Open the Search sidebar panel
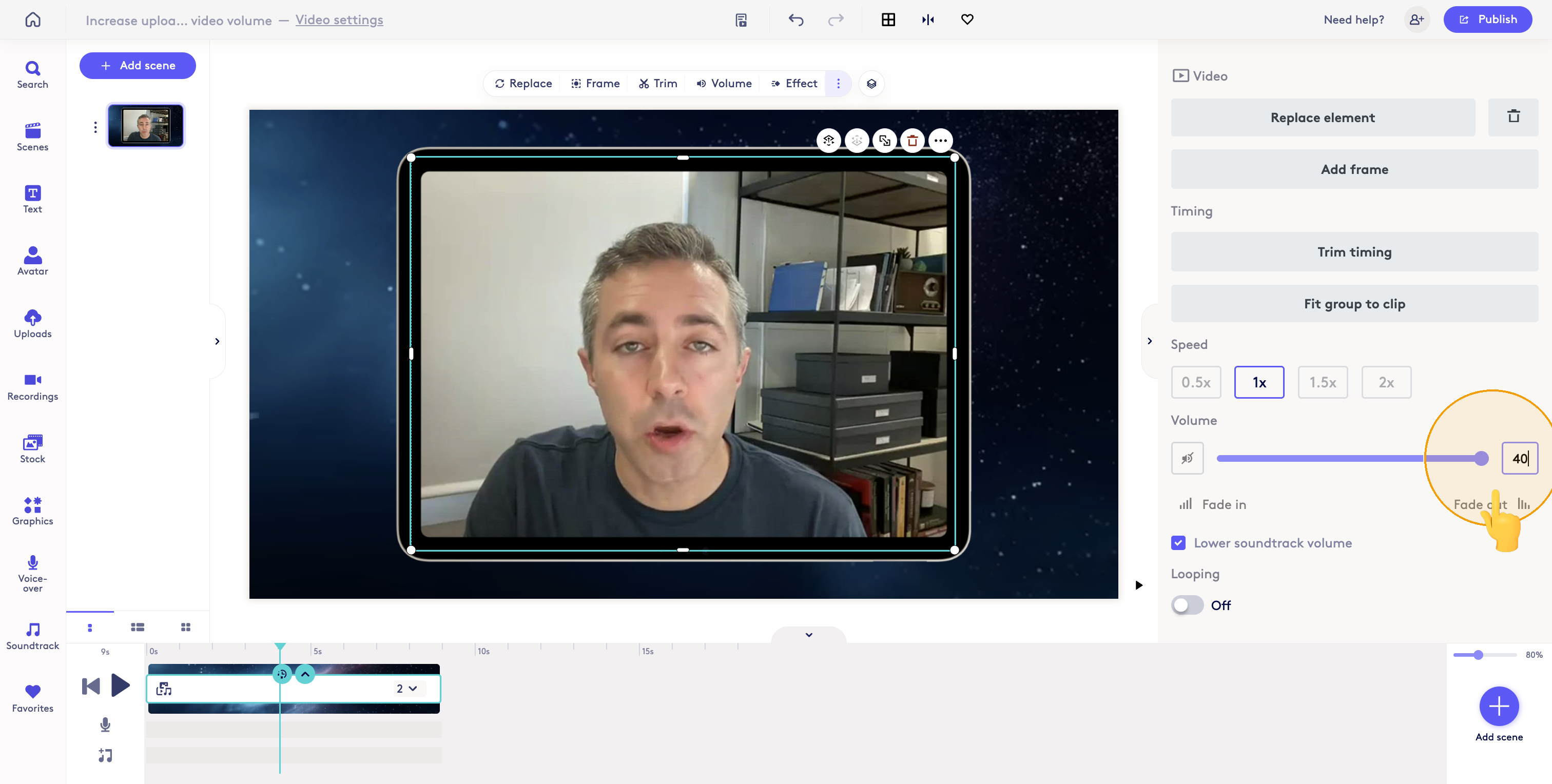 (32, 75)
